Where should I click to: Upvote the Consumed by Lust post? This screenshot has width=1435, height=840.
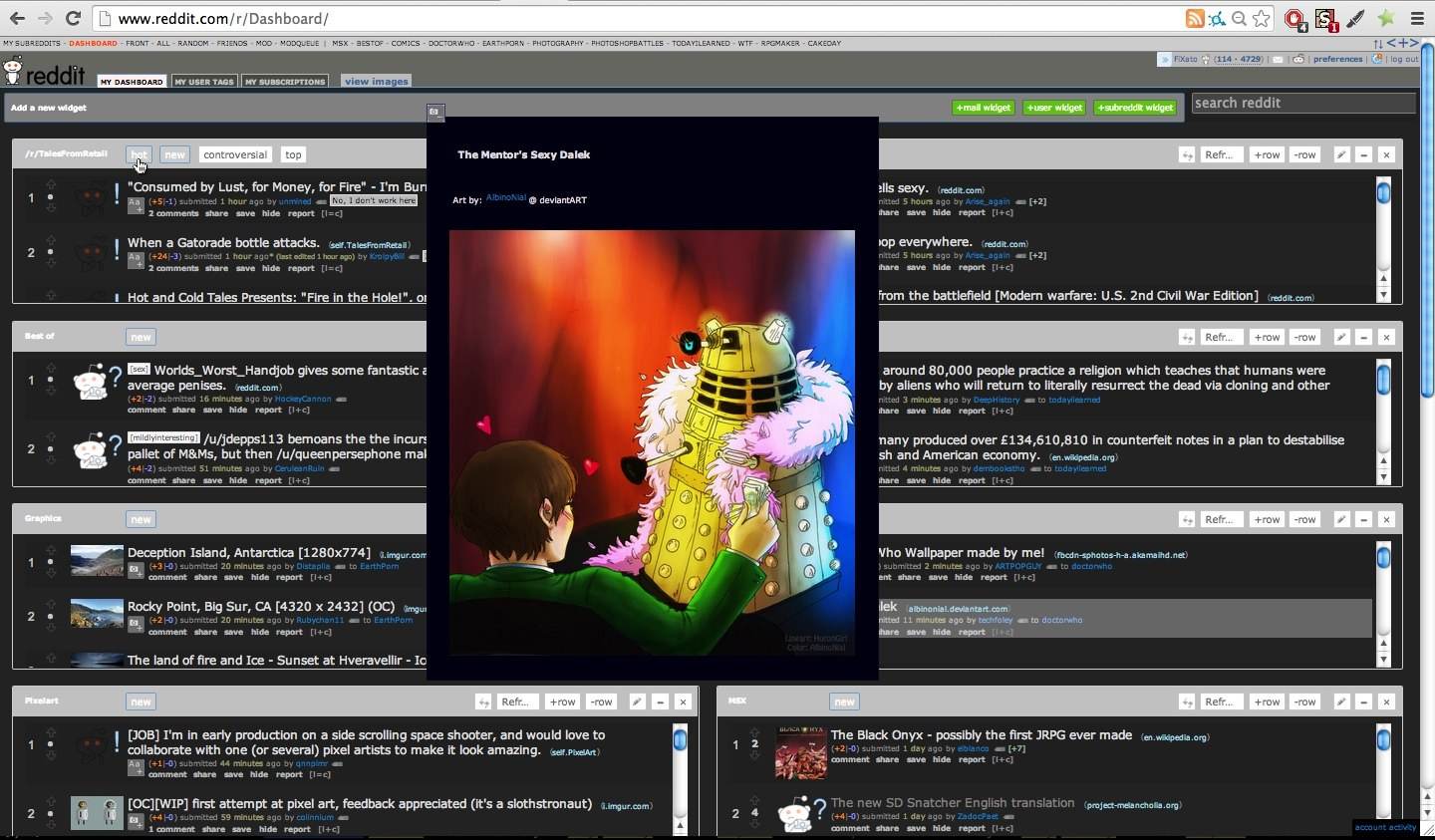click(51, 185)
